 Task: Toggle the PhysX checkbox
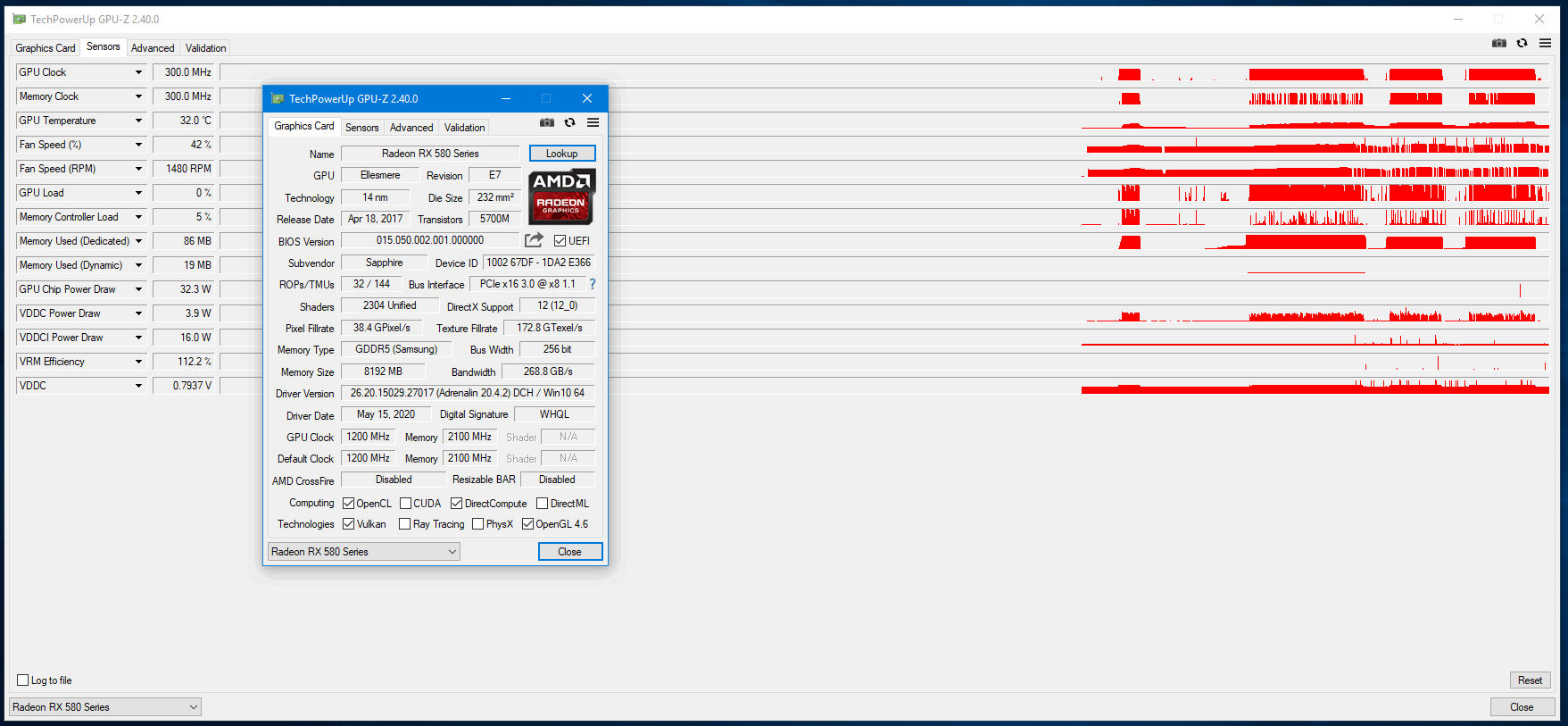[478, 524]
